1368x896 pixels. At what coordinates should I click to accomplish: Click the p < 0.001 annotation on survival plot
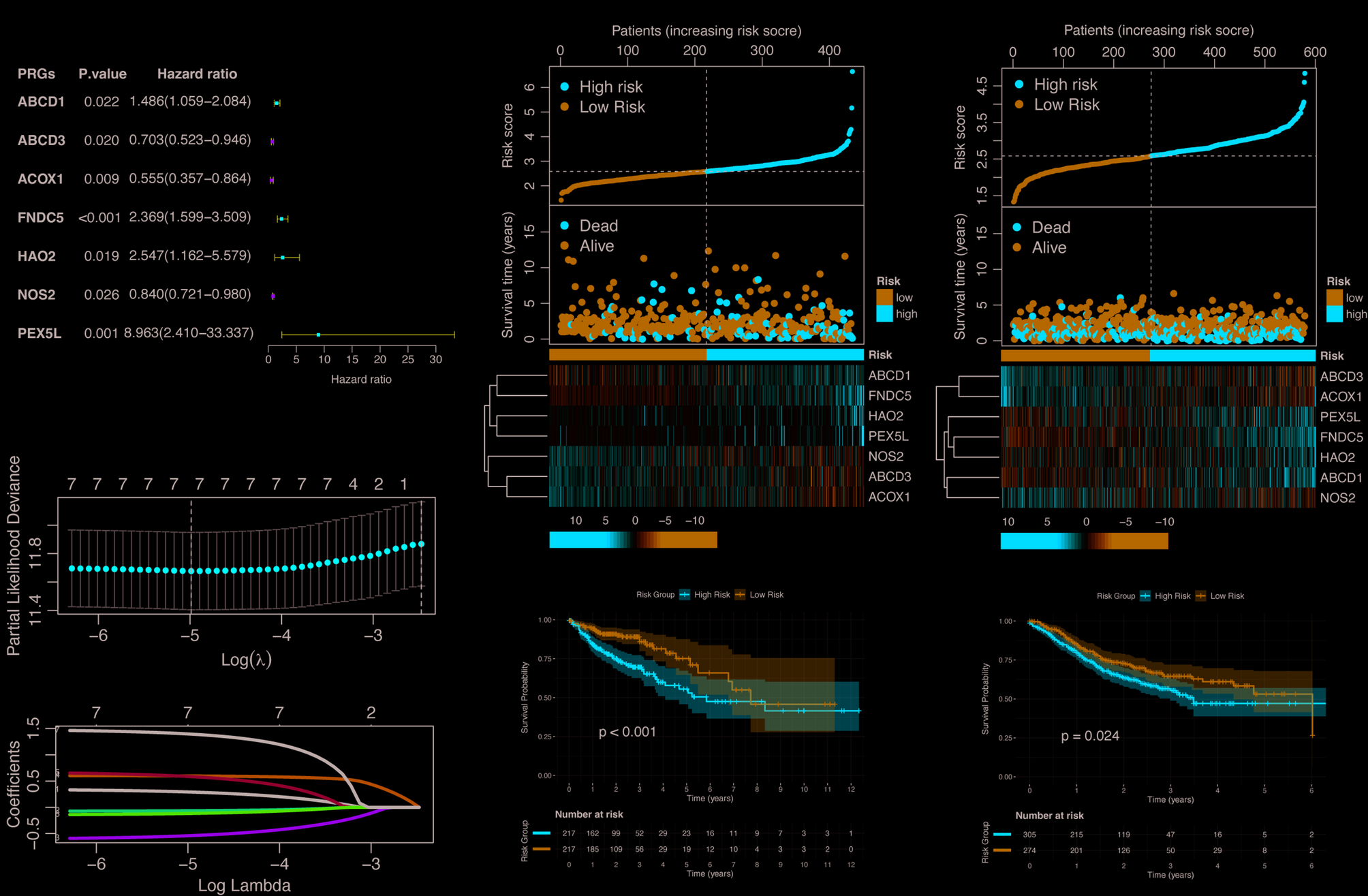[627, 732]
